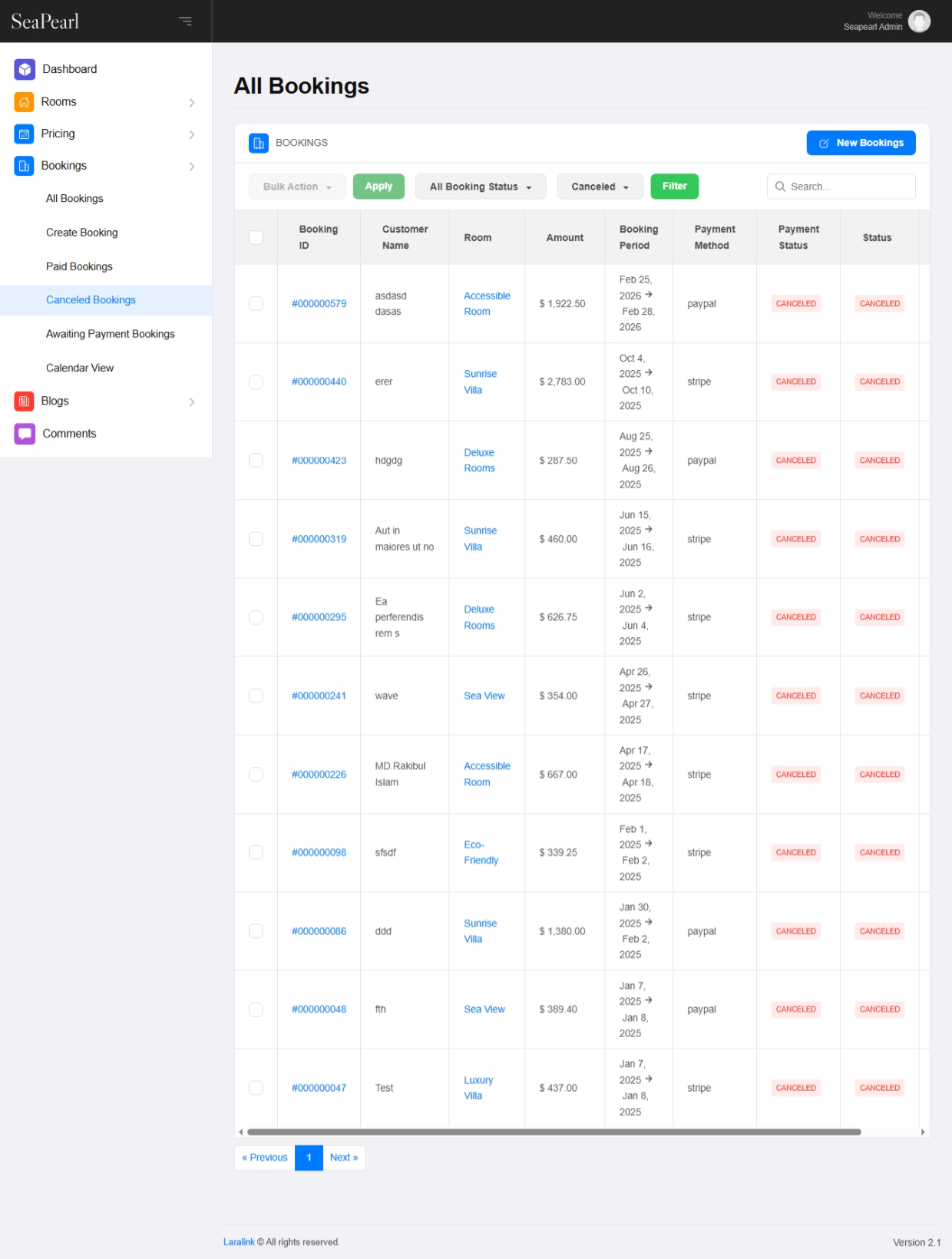The image size is (952, 1259).
Task: Open Calendar View from sidebar
Action: coord(80,368)
